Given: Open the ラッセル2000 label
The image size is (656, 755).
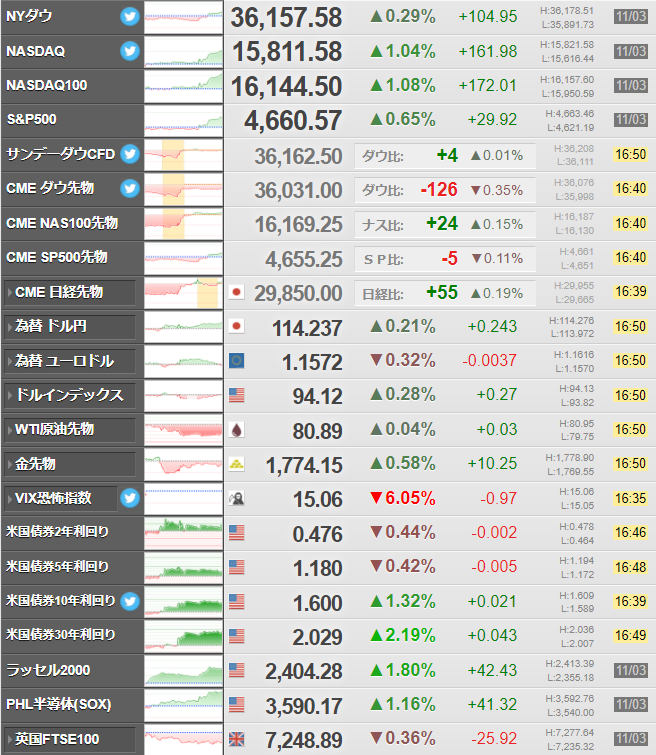Looking at the screenshot, I should [x=48, y=670].
